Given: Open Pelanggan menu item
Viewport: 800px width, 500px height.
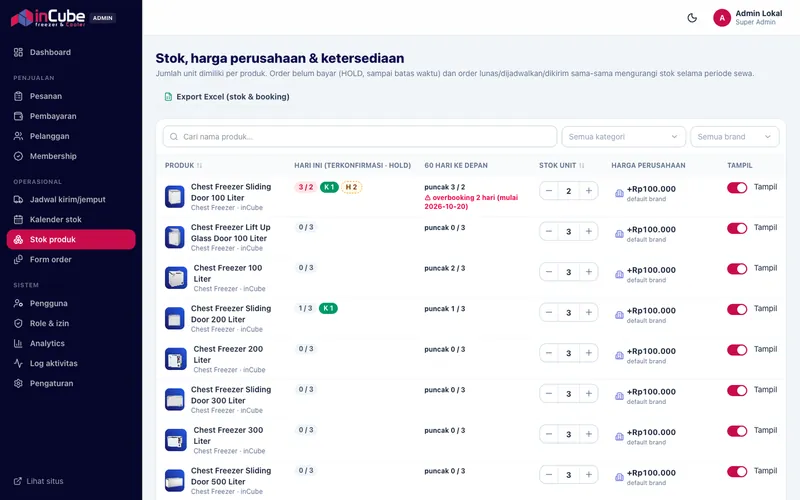Looking at the screenshot, I should coord(71,136).
